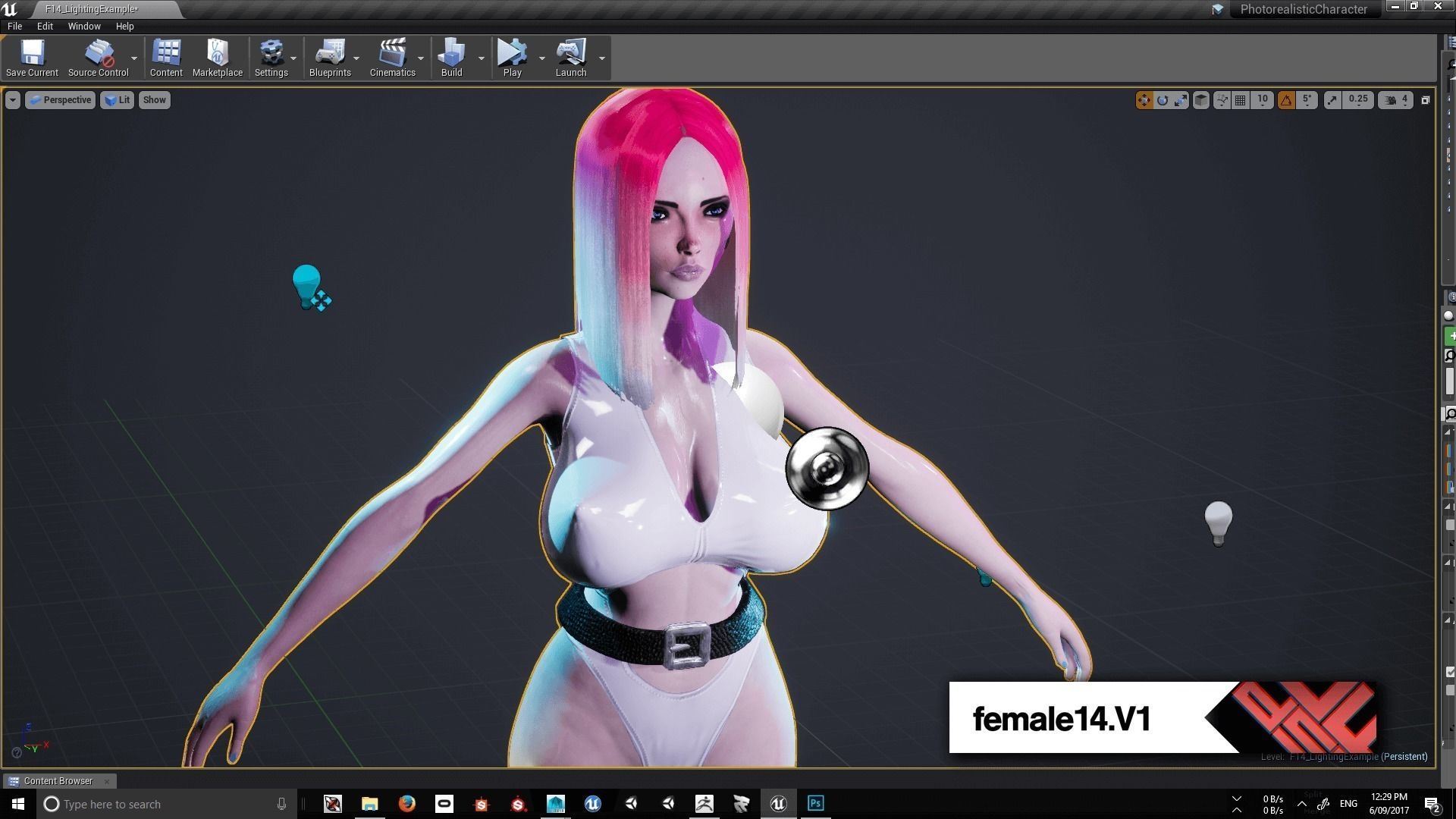Close the Content Browser tab
1456x819 pixels.
[107, 781]
